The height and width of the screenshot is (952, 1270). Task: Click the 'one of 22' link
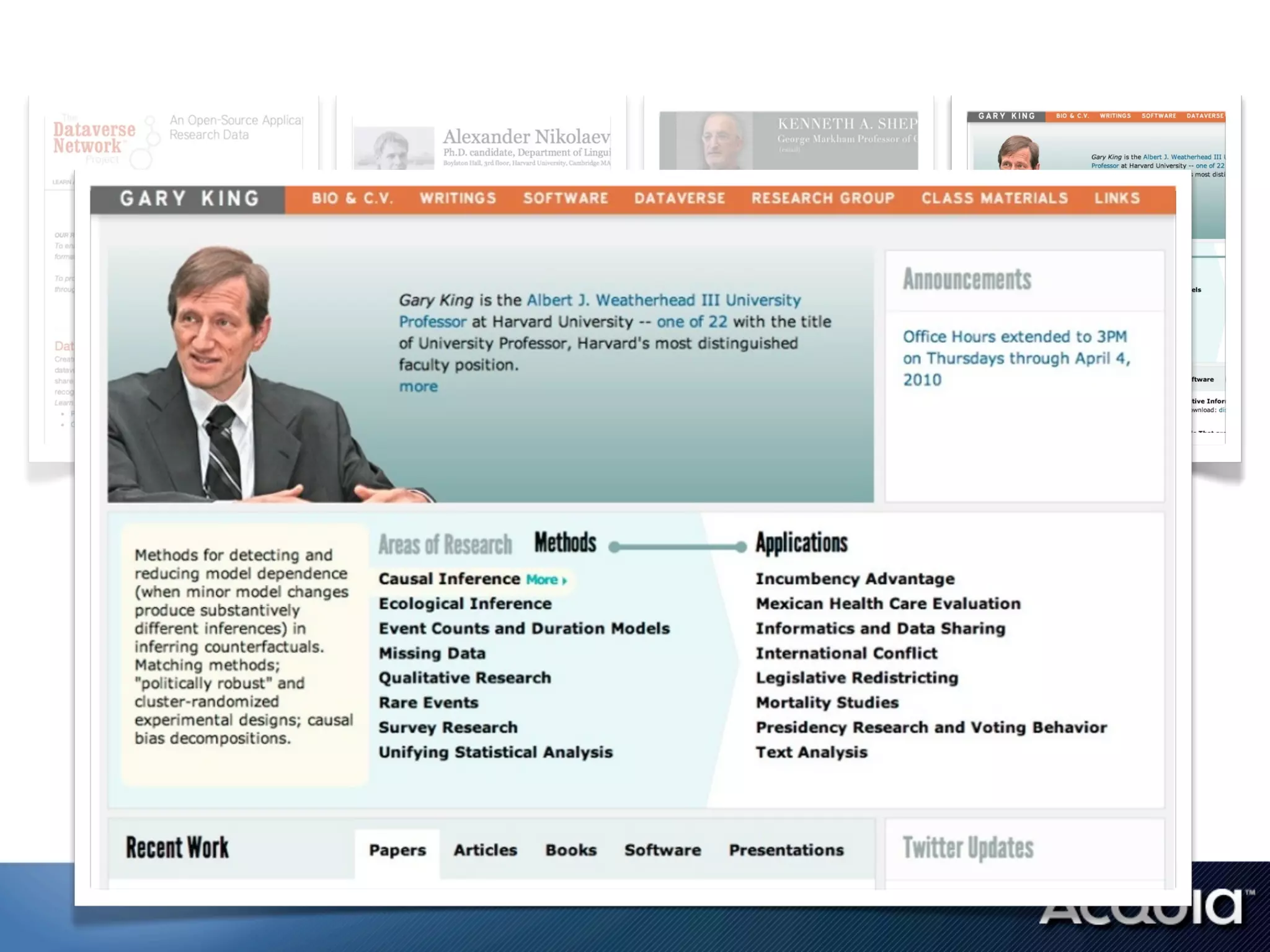(691, 322)
